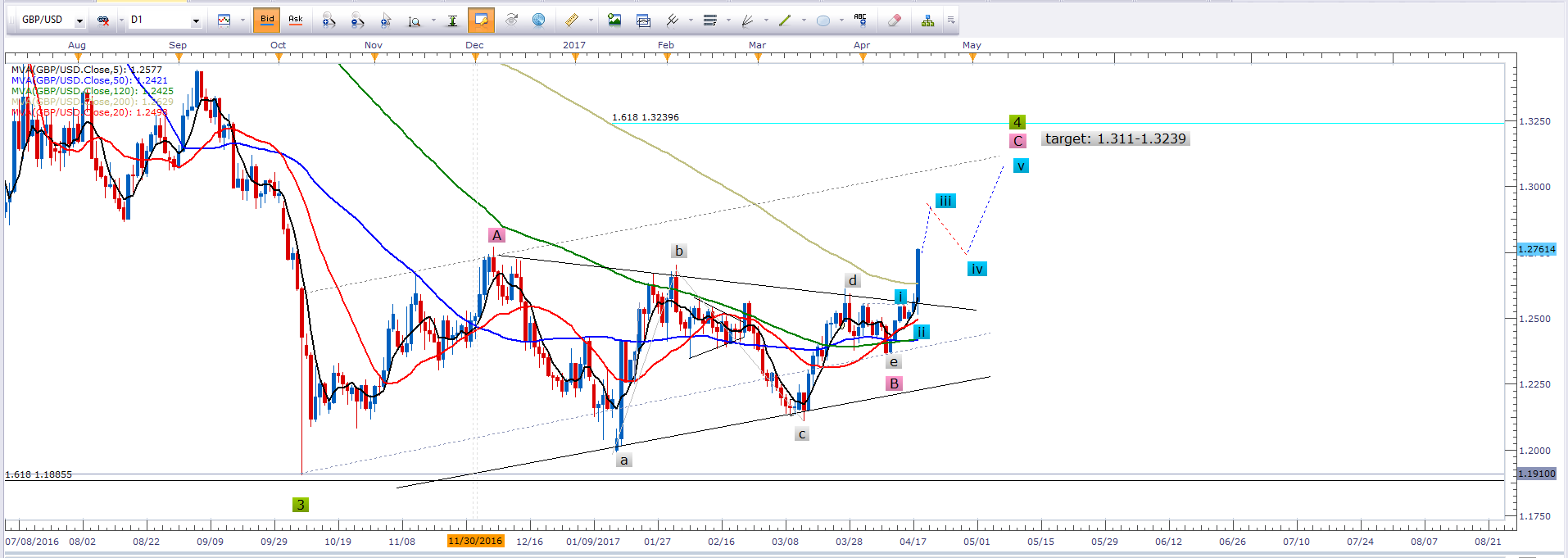Click the zoom in magnifier icon
The image size is (1568, 558).
(x=329, y=20)
